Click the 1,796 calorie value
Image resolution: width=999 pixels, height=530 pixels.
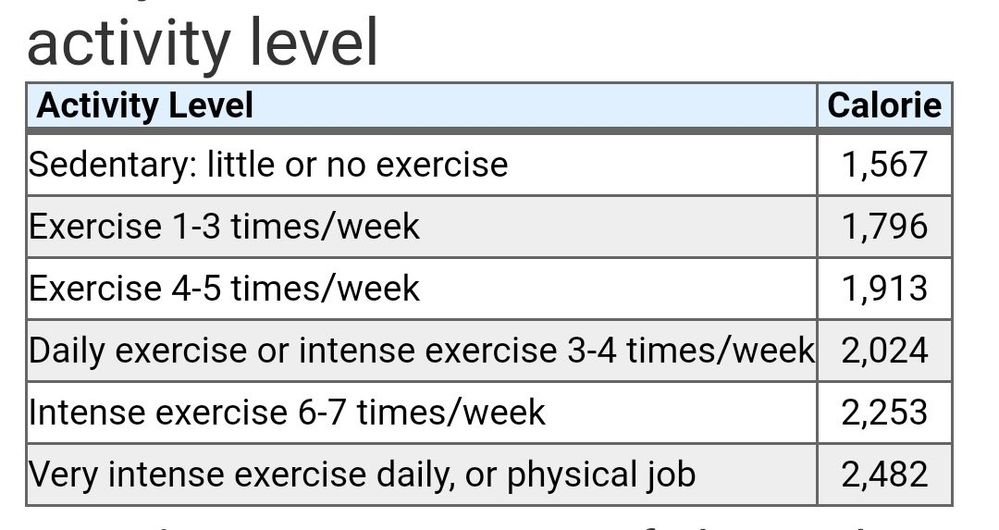click(884, 227)
